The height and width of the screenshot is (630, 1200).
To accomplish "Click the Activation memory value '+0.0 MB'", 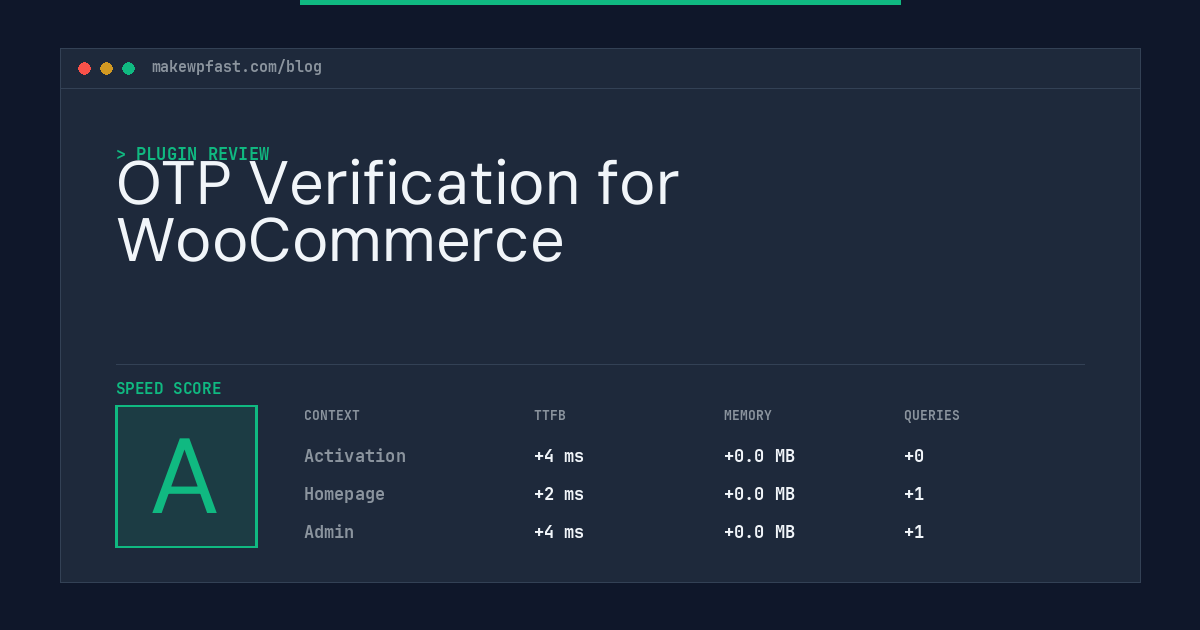I will (759, 456).
